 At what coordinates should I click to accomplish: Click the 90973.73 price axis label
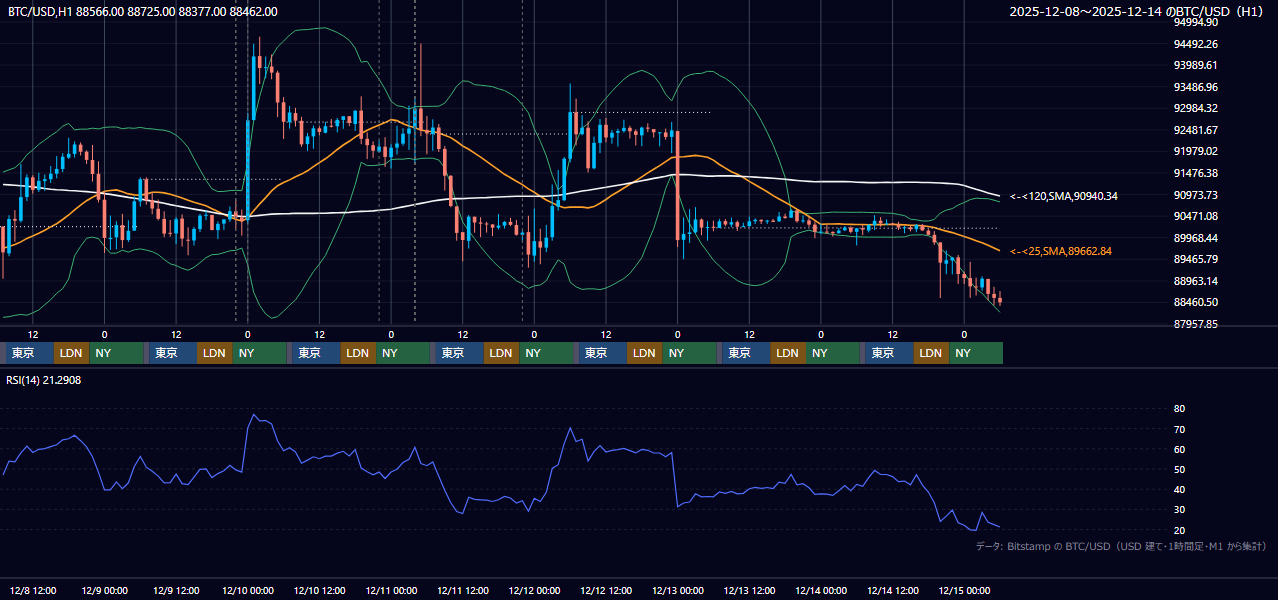[1196, 195]
